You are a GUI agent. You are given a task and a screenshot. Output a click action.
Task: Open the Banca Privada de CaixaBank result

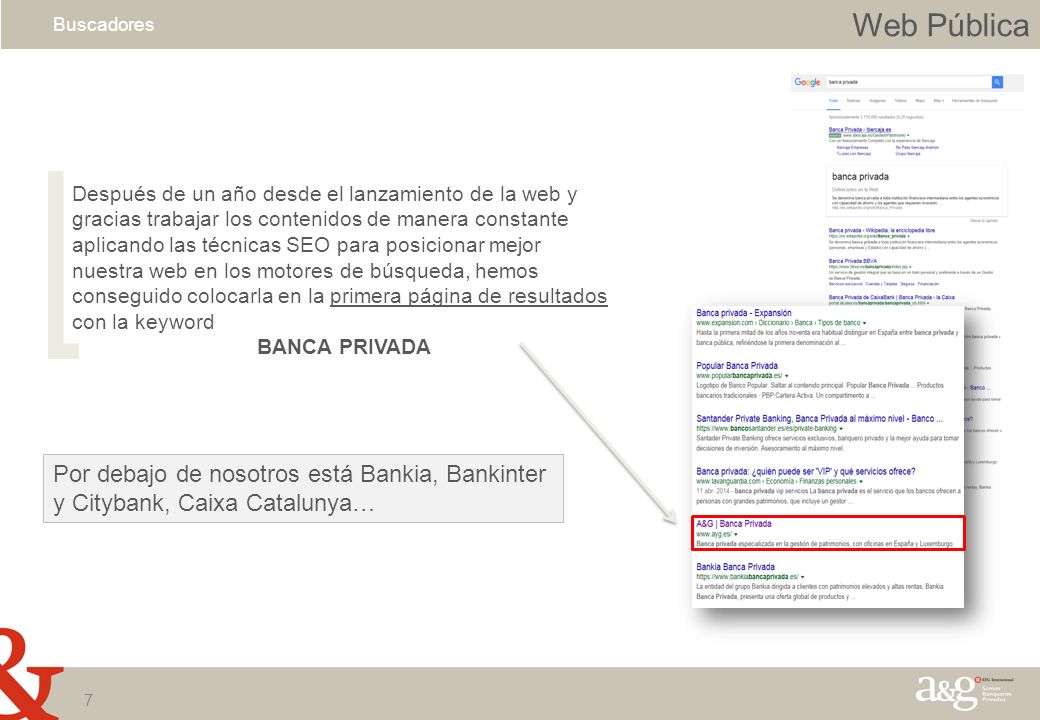[891, 297]
